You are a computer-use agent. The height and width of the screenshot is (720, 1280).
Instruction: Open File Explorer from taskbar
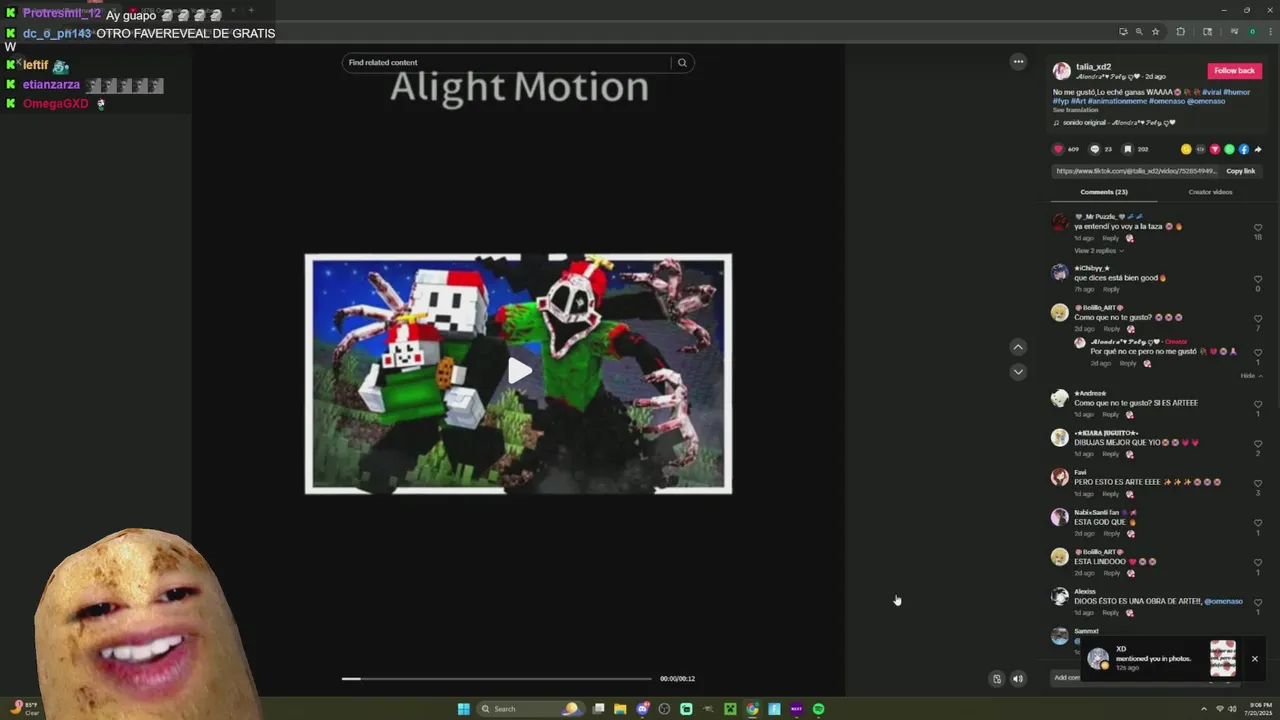[620, 709]
